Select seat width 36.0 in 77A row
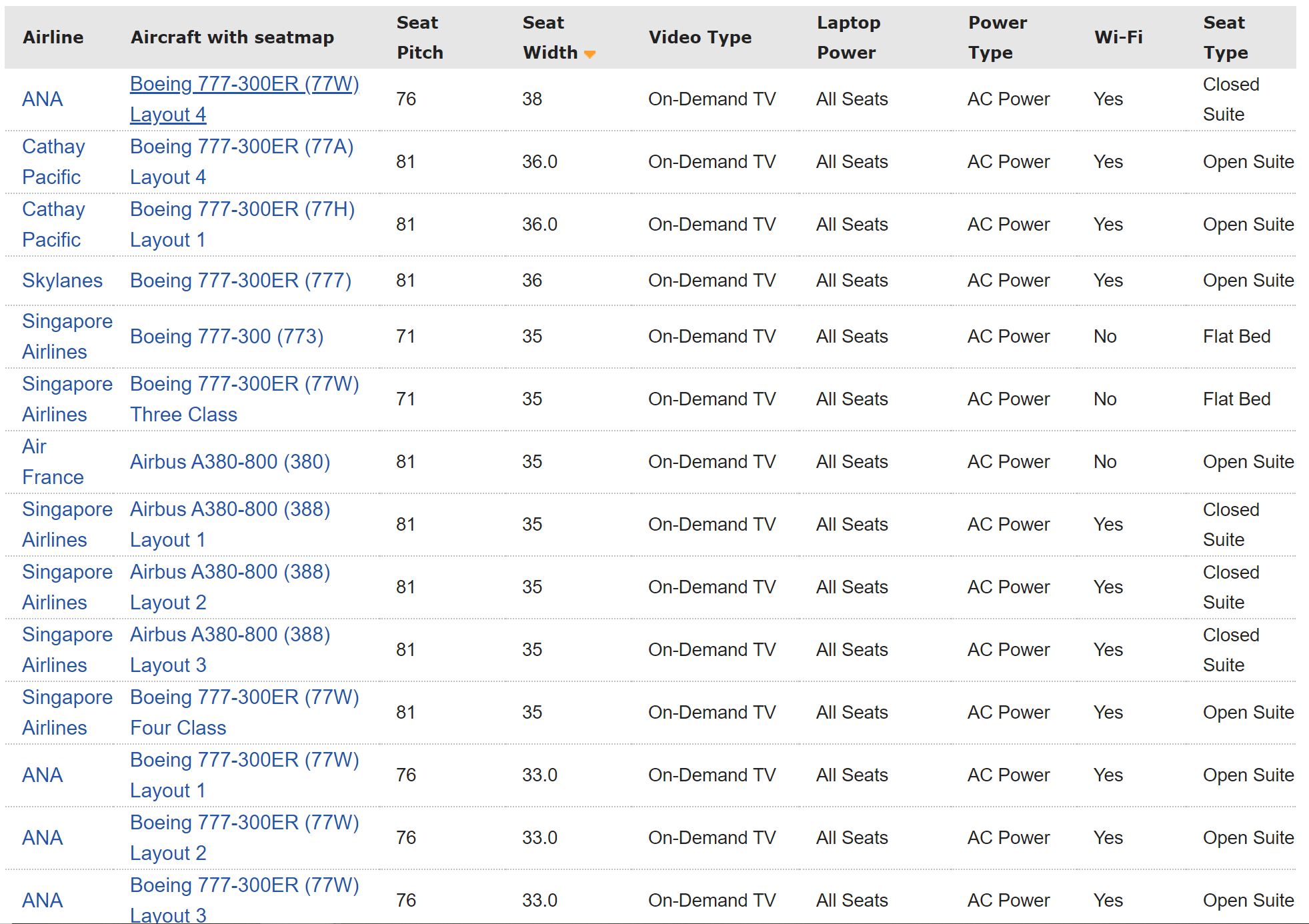 click(x=539, y=162)
